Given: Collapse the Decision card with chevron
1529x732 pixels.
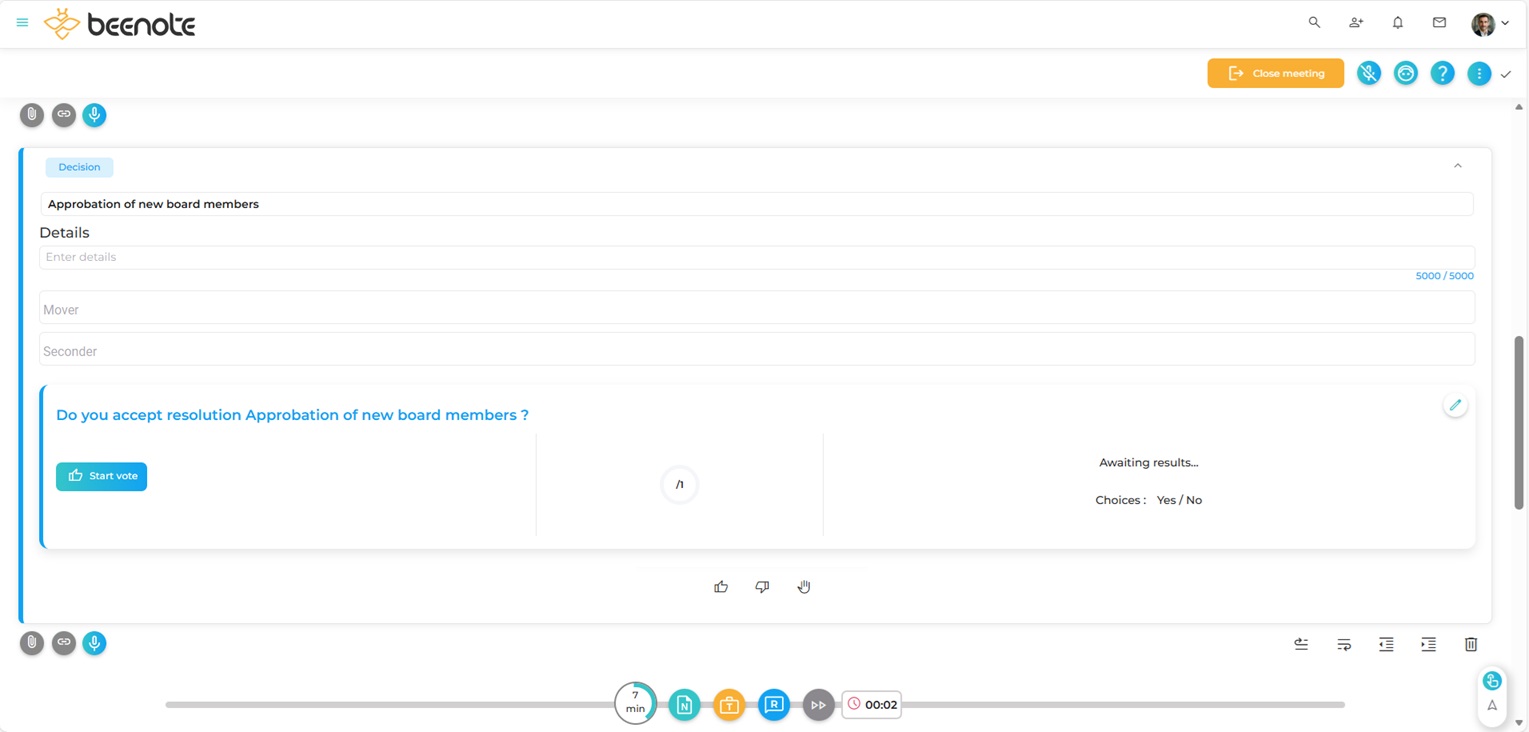Looking at the screenshot, I should point(1458,166).
